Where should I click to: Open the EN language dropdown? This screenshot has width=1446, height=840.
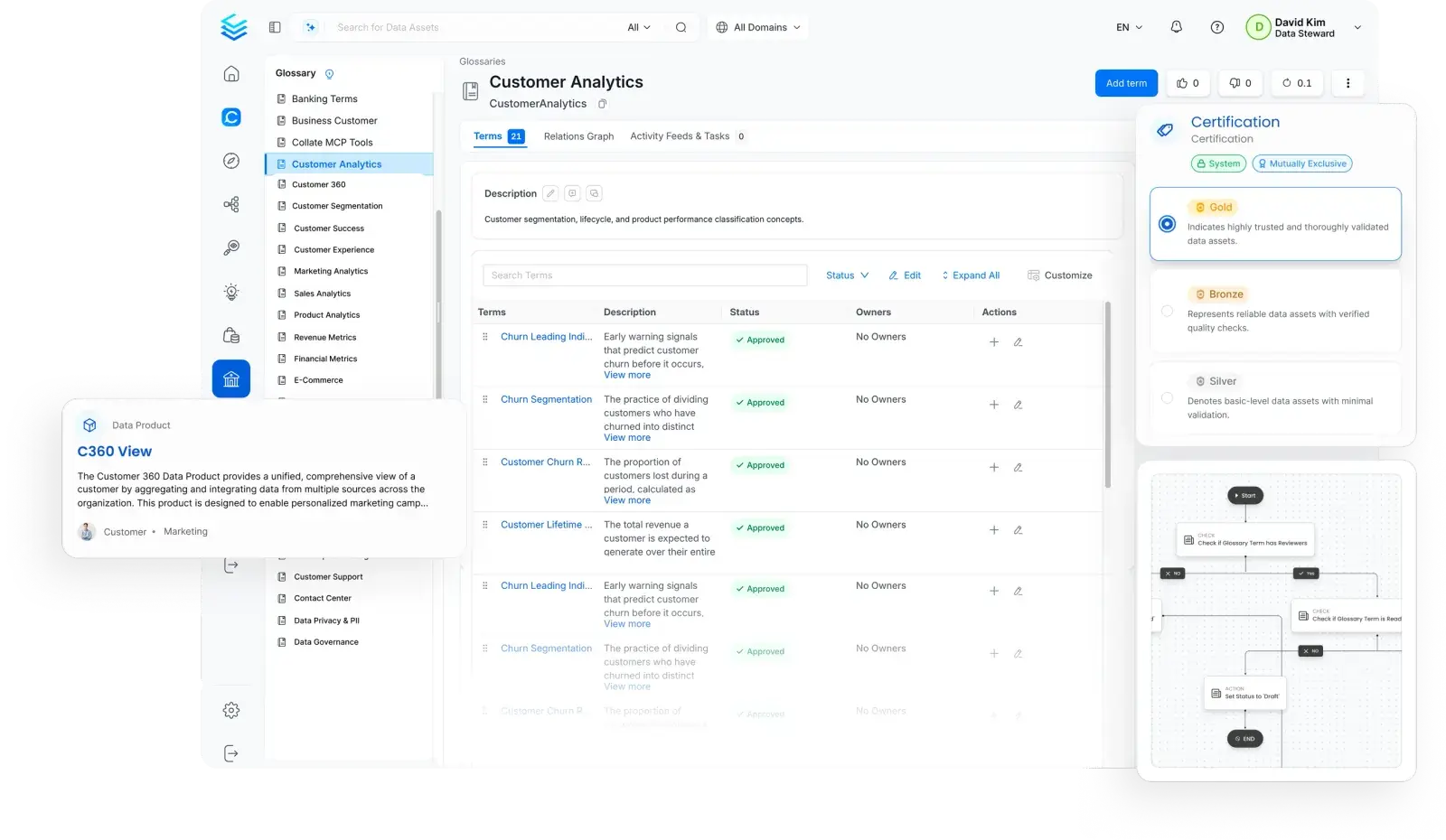click(1129, 27)
